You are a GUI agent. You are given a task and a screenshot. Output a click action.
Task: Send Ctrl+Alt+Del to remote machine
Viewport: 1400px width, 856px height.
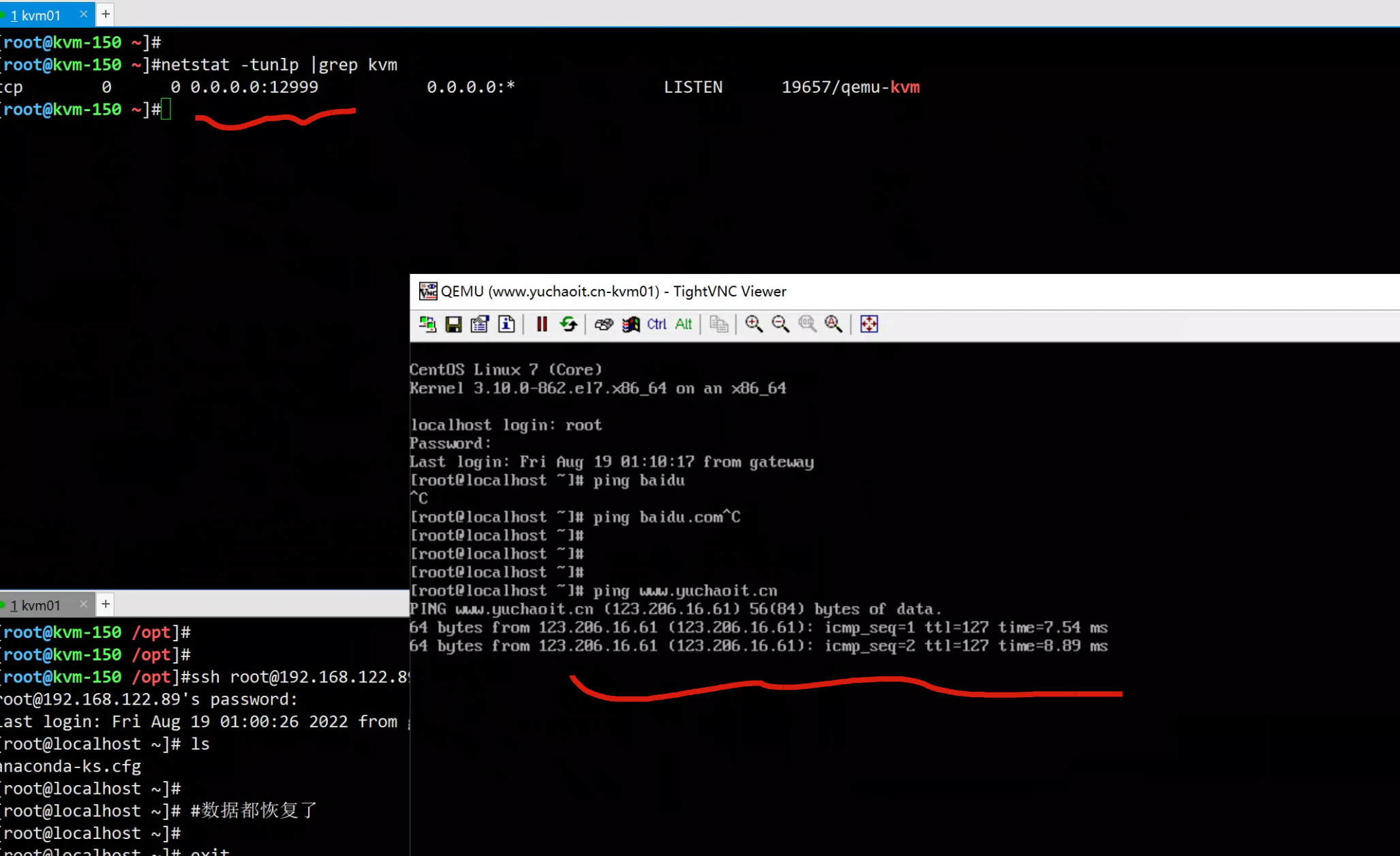[604, 324]
